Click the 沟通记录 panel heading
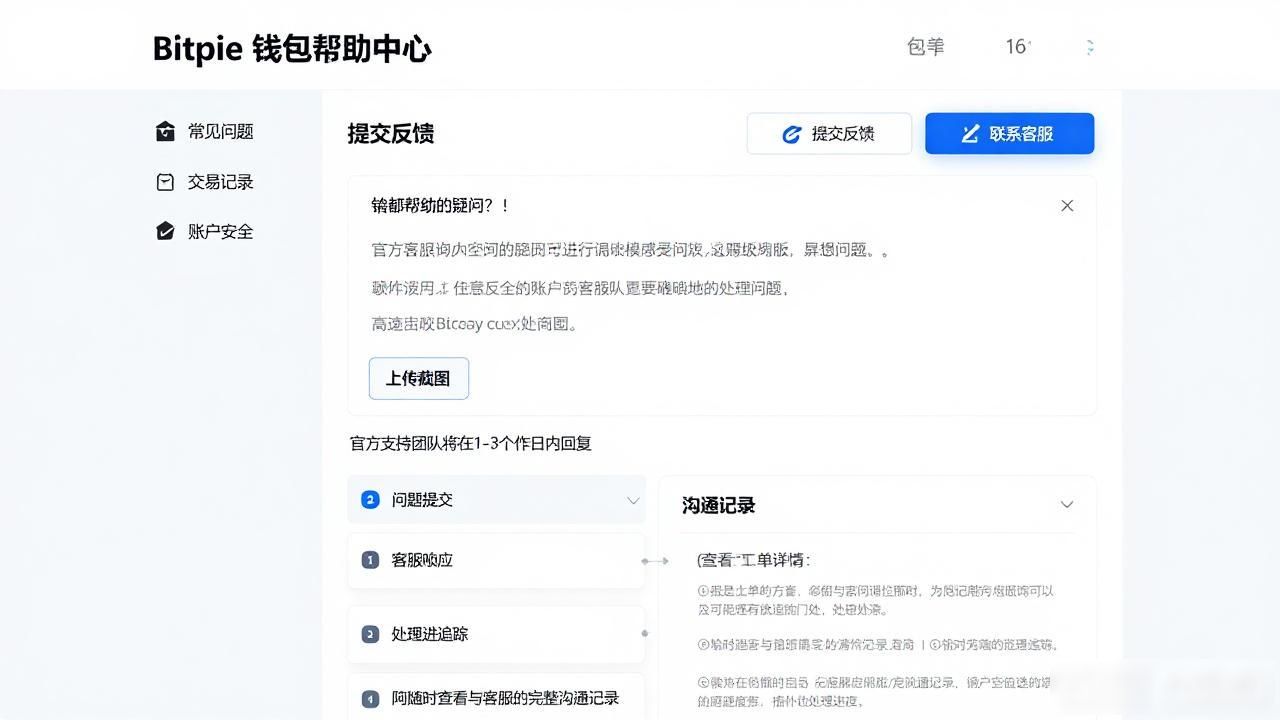Screen dimensions: 1280x720 tap(718, 505)
